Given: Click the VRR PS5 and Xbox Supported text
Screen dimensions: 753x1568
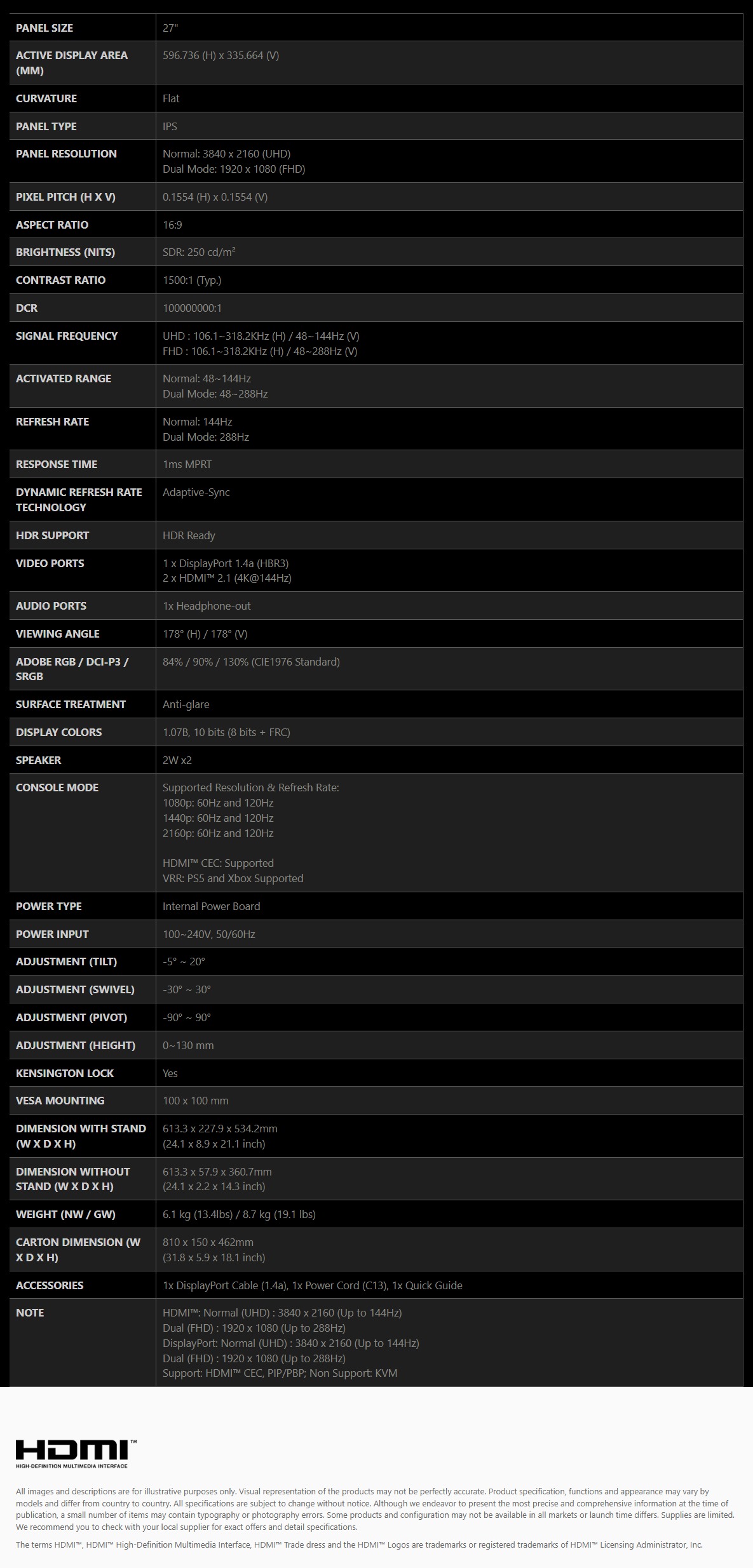Looking at the screenshot, I should (233, 878).
